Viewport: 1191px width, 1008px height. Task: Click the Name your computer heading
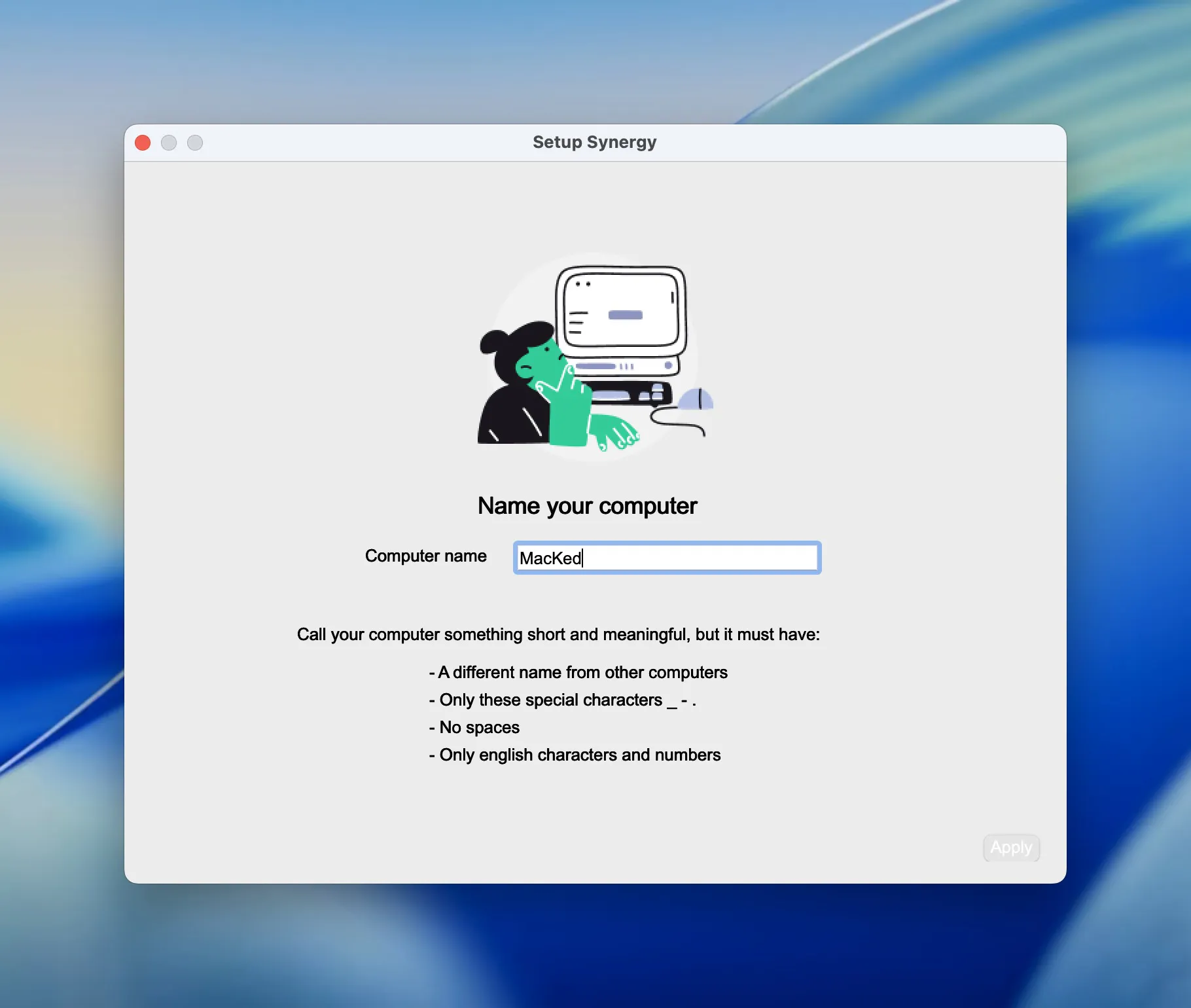(x=587, y=506)
